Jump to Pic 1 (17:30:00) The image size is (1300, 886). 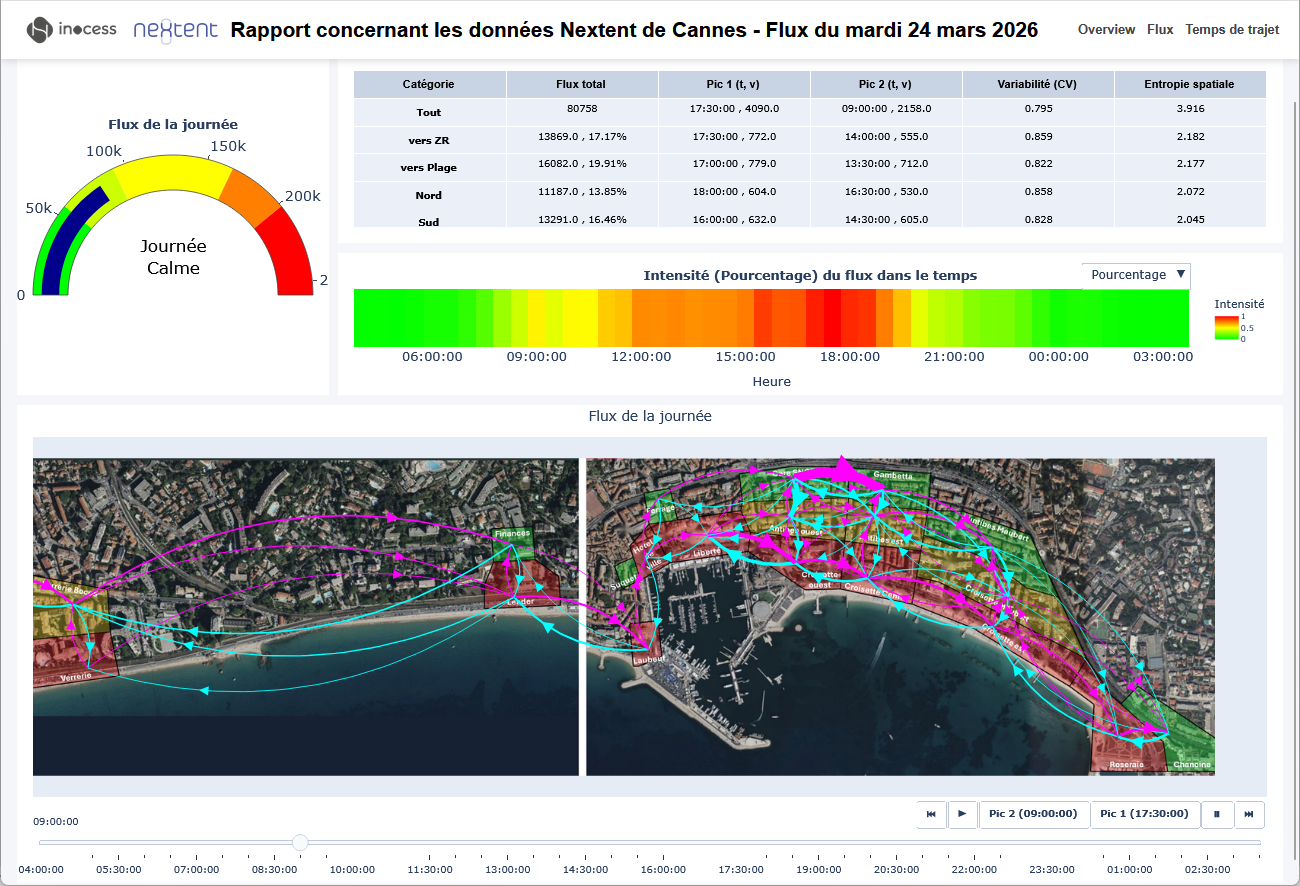tap(1145, 814)
